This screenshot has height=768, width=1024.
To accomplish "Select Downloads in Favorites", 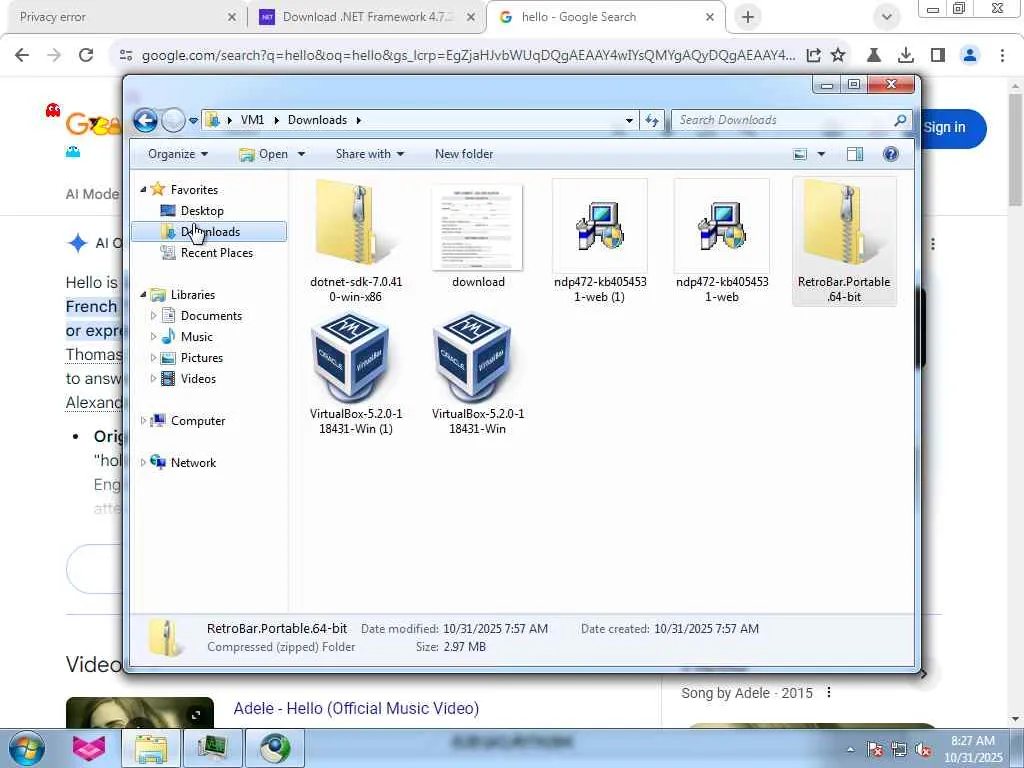I will pyautogui.click(x=209, y=232).
